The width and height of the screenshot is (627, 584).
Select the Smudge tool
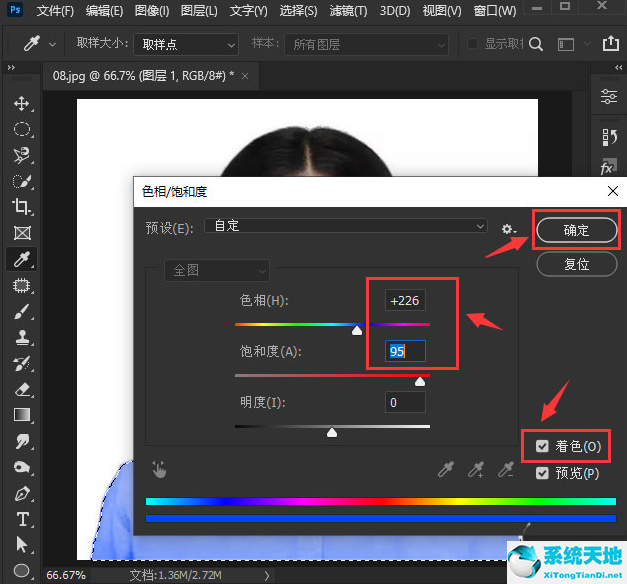click(x=22, y=441)
